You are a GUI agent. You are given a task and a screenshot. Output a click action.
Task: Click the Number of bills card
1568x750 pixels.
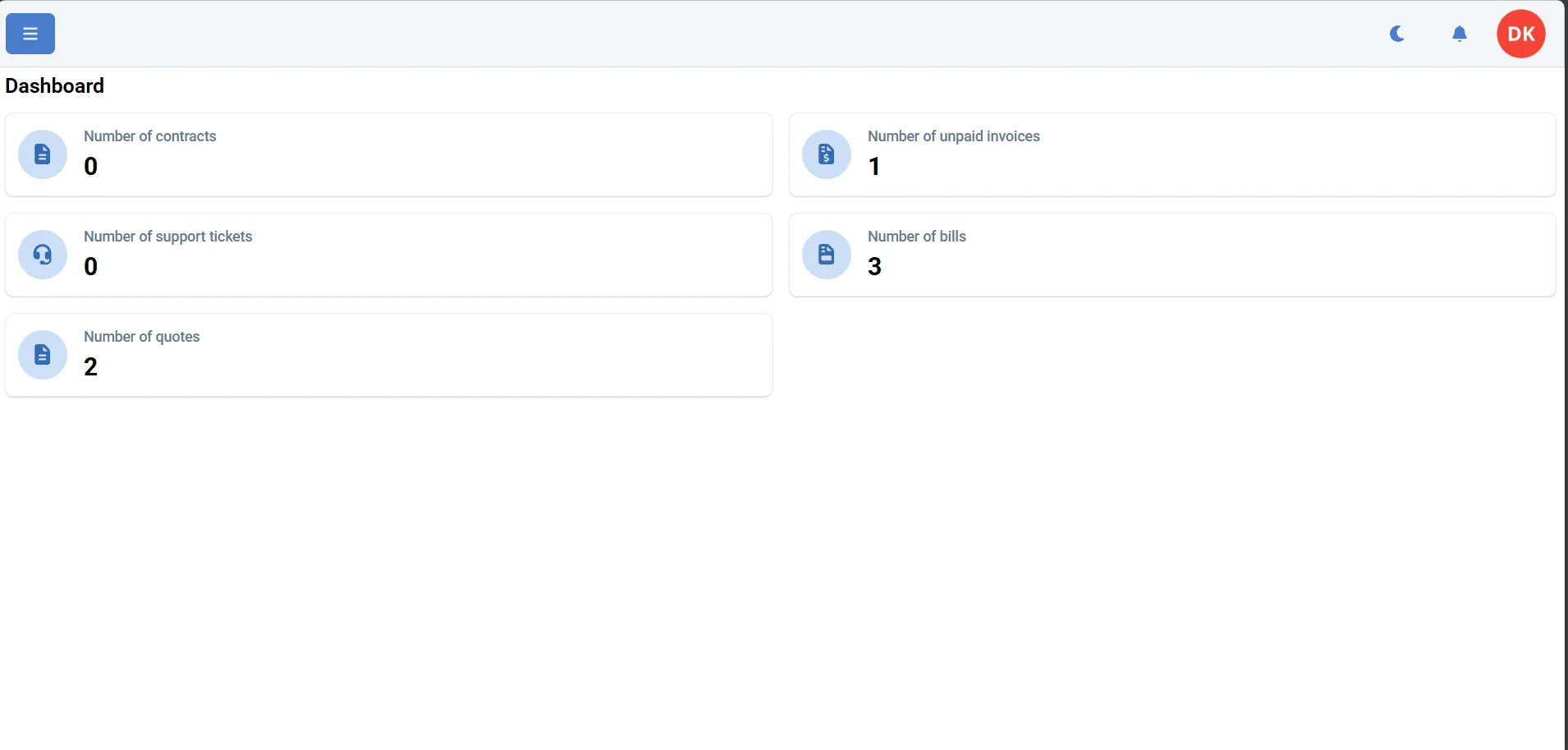tap(1172, 255)
